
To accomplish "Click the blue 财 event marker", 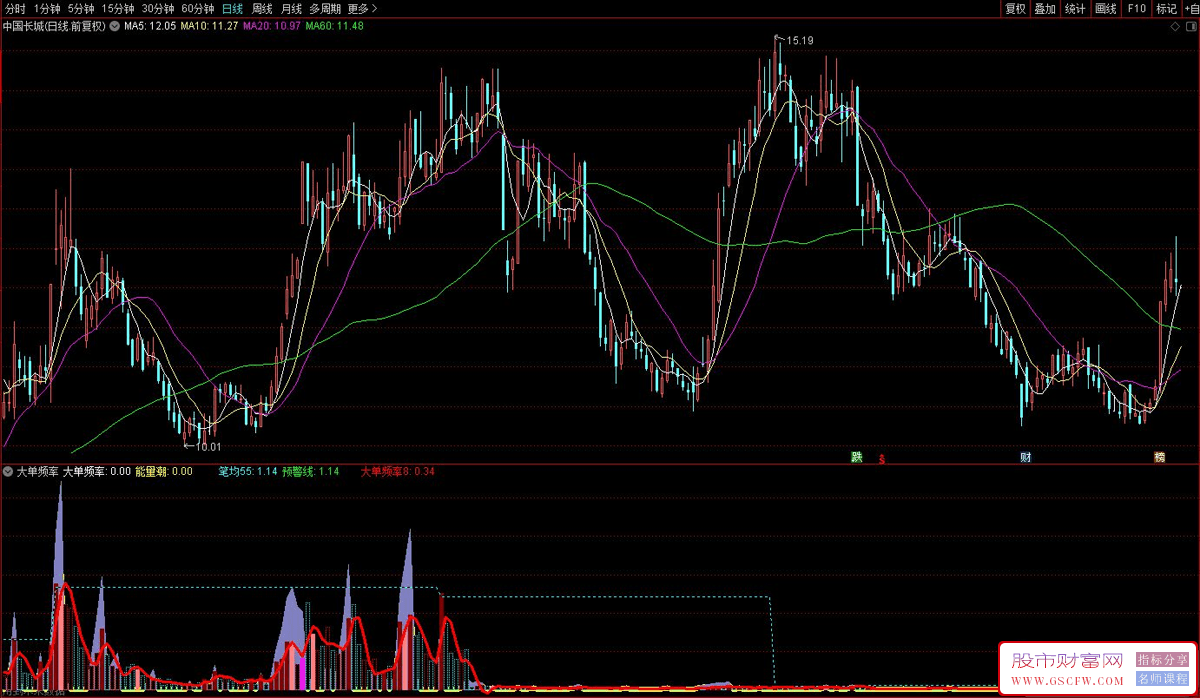I will tap(1026, 457).
